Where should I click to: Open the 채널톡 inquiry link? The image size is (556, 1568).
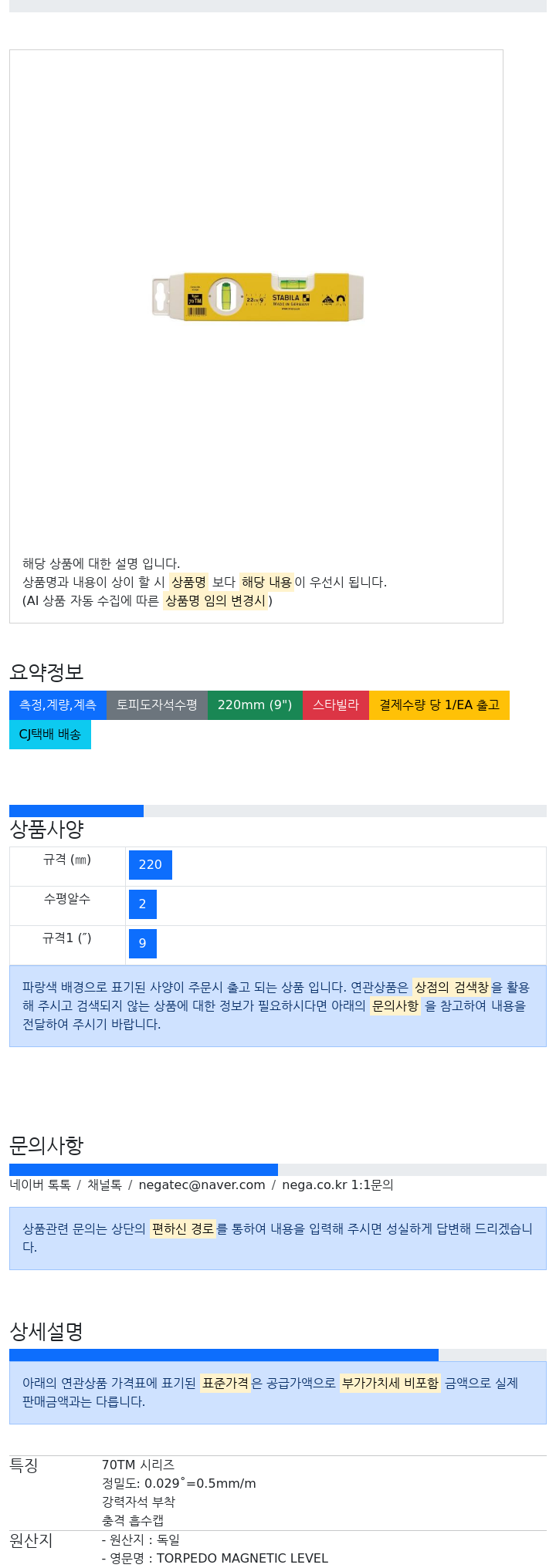pos(104,1185)
